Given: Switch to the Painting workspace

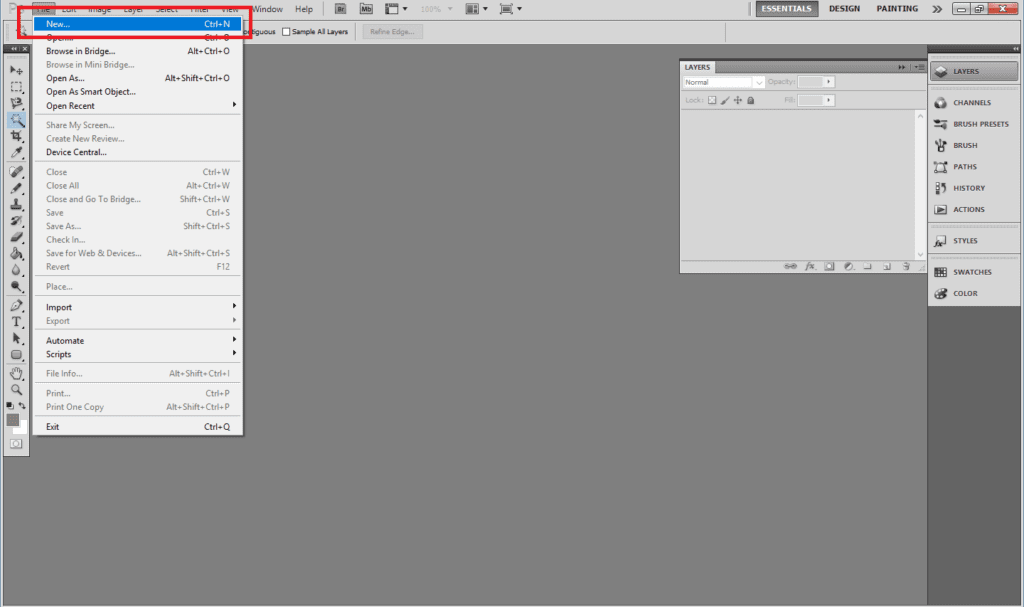Looking at the screenshot, I should (897, 9).
